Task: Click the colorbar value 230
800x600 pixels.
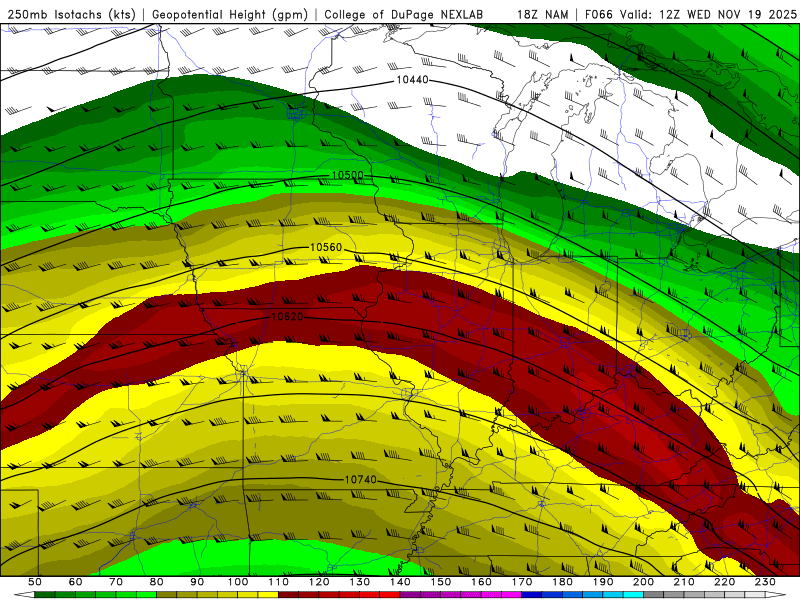Action: [x=765, y=582]
